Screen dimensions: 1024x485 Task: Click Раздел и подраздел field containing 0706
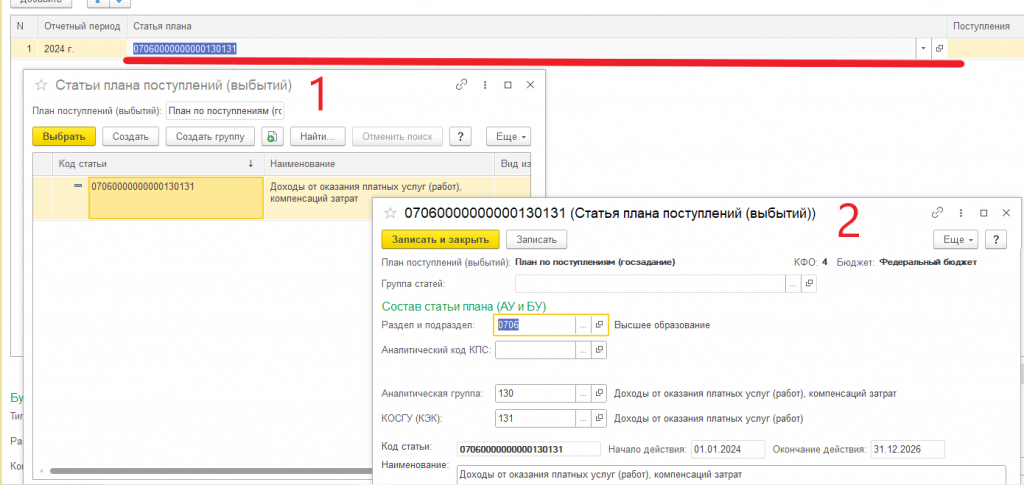click(536, 324)
